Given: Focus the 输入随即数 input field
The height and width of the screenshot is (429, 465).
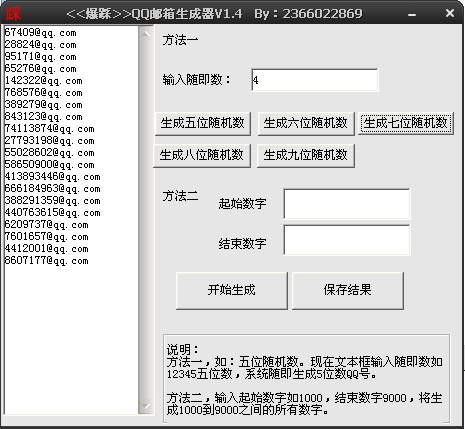Looking at the screenshot, I should click(x=315, y=80).
